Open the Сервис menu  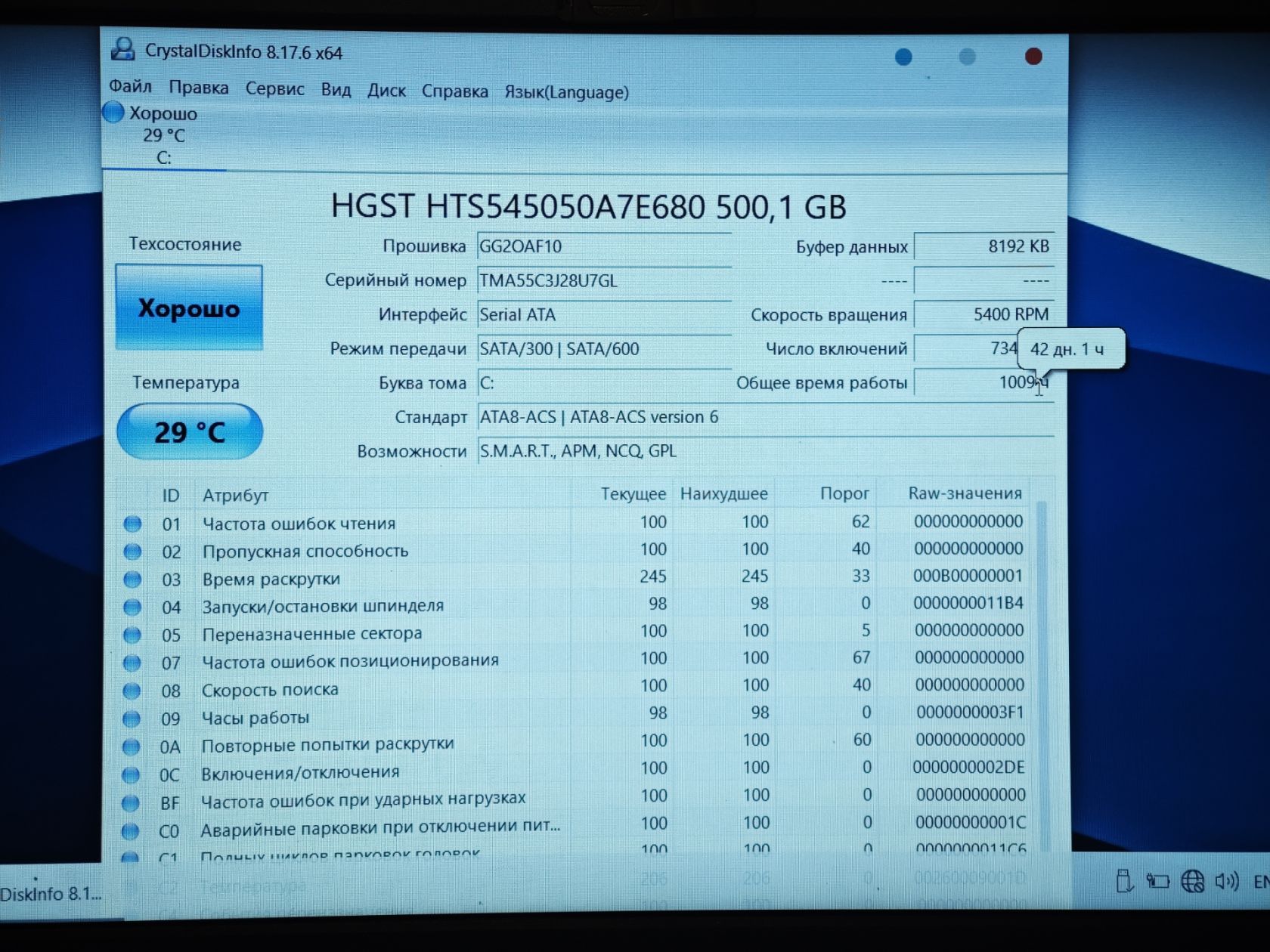coord(274,88)
